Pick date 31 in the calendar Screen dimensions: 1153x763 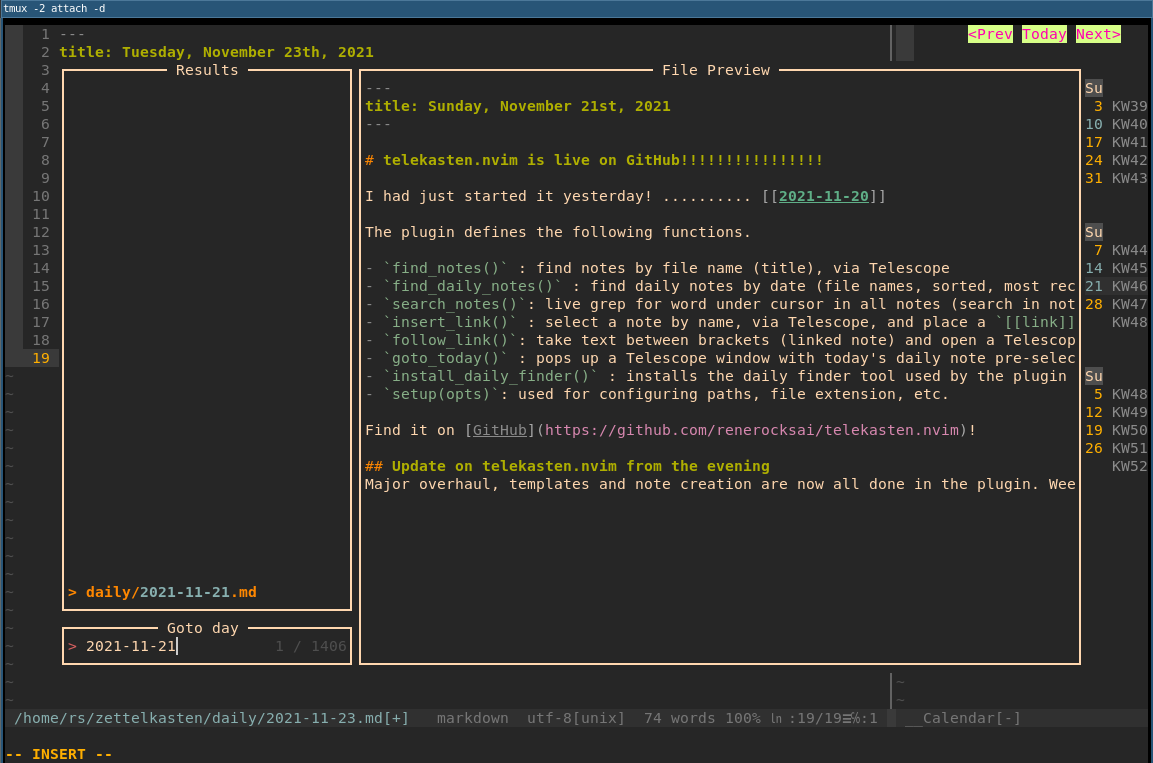1094,178
